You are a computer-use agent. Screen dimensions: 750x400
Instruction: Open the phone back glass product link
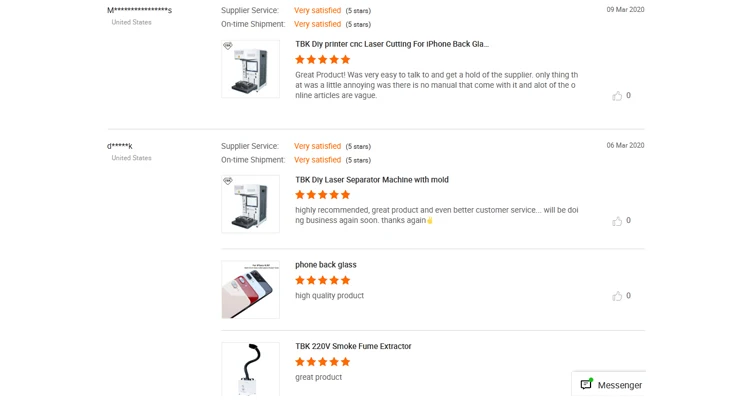pos(325,265)
